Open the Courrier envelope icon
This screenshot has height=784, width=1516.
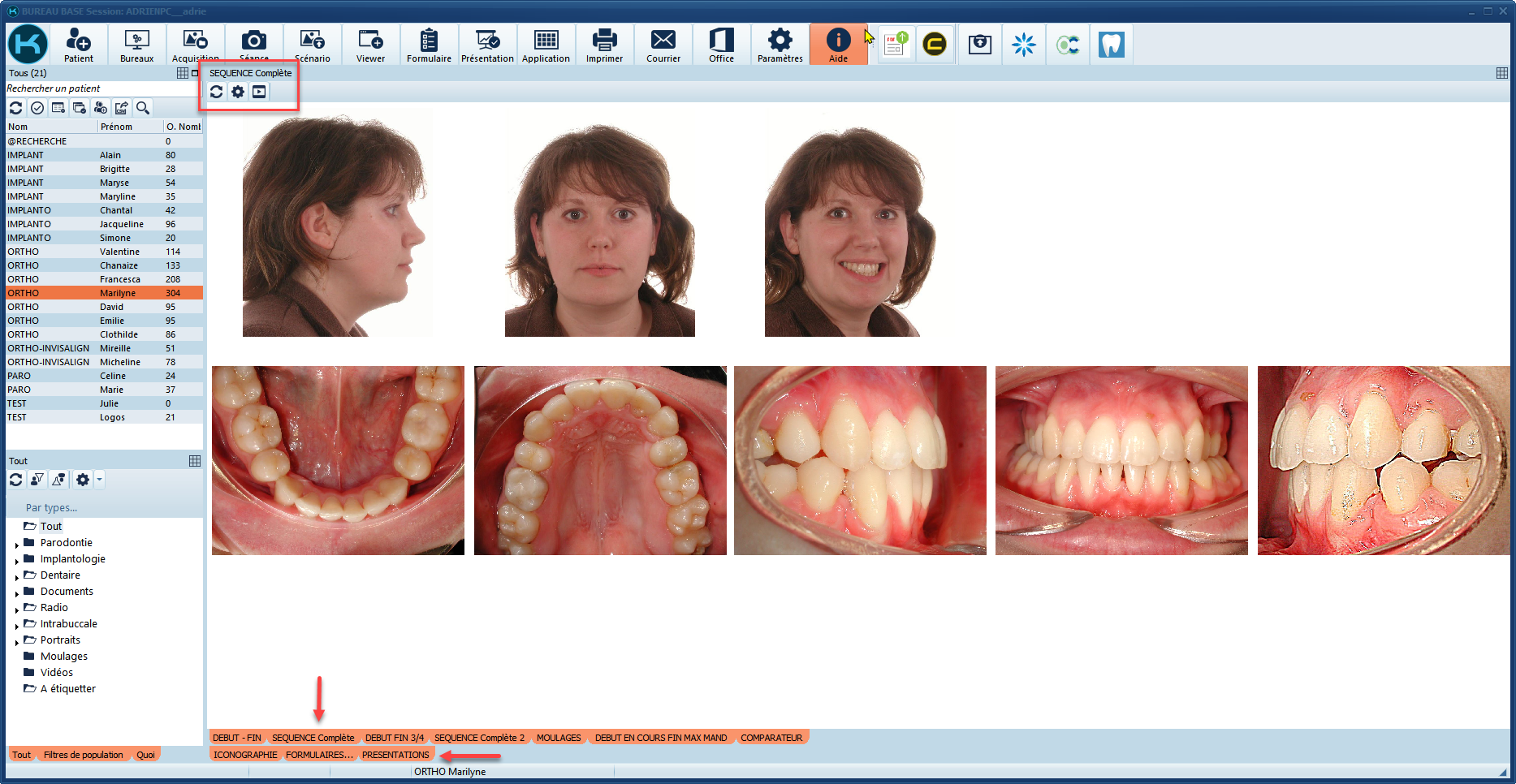point(663,45)
